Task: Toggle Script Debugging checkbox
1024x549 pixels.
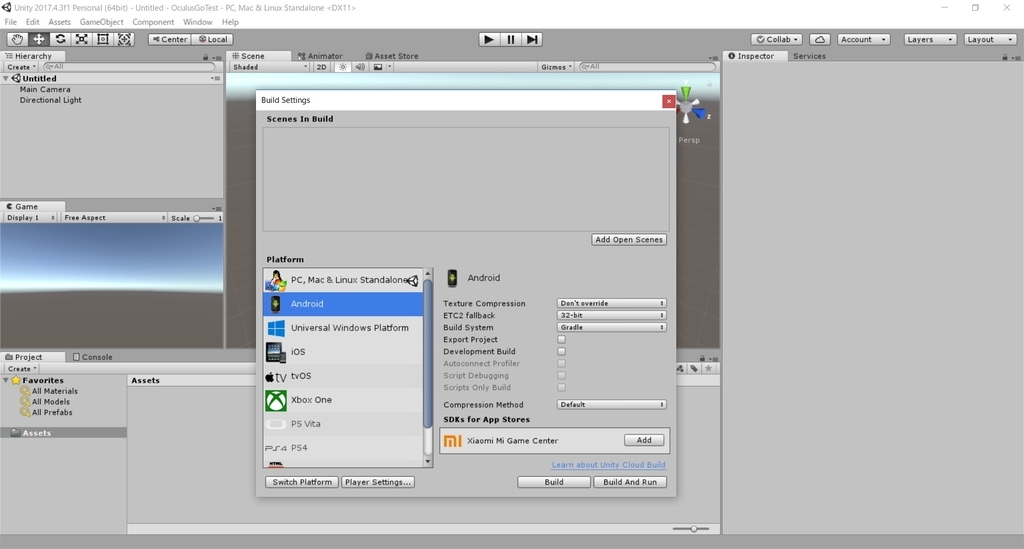Action: [562, 375]
